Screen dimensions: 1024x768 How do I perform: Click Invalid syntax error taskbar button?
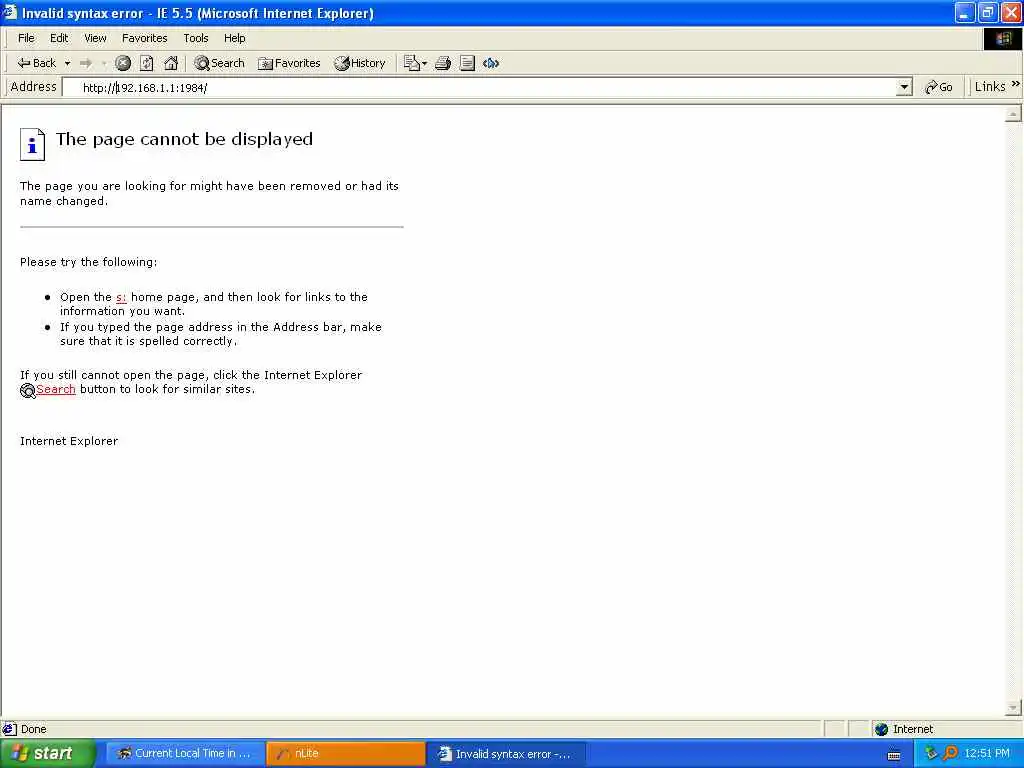point(506,754)
